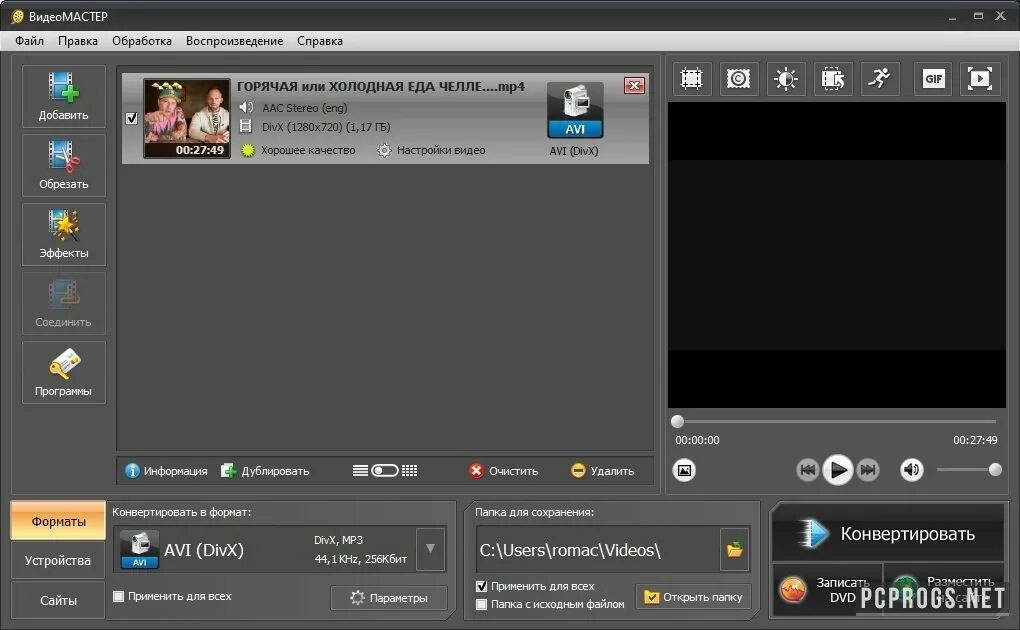Click the Записать DVD button

827,590
